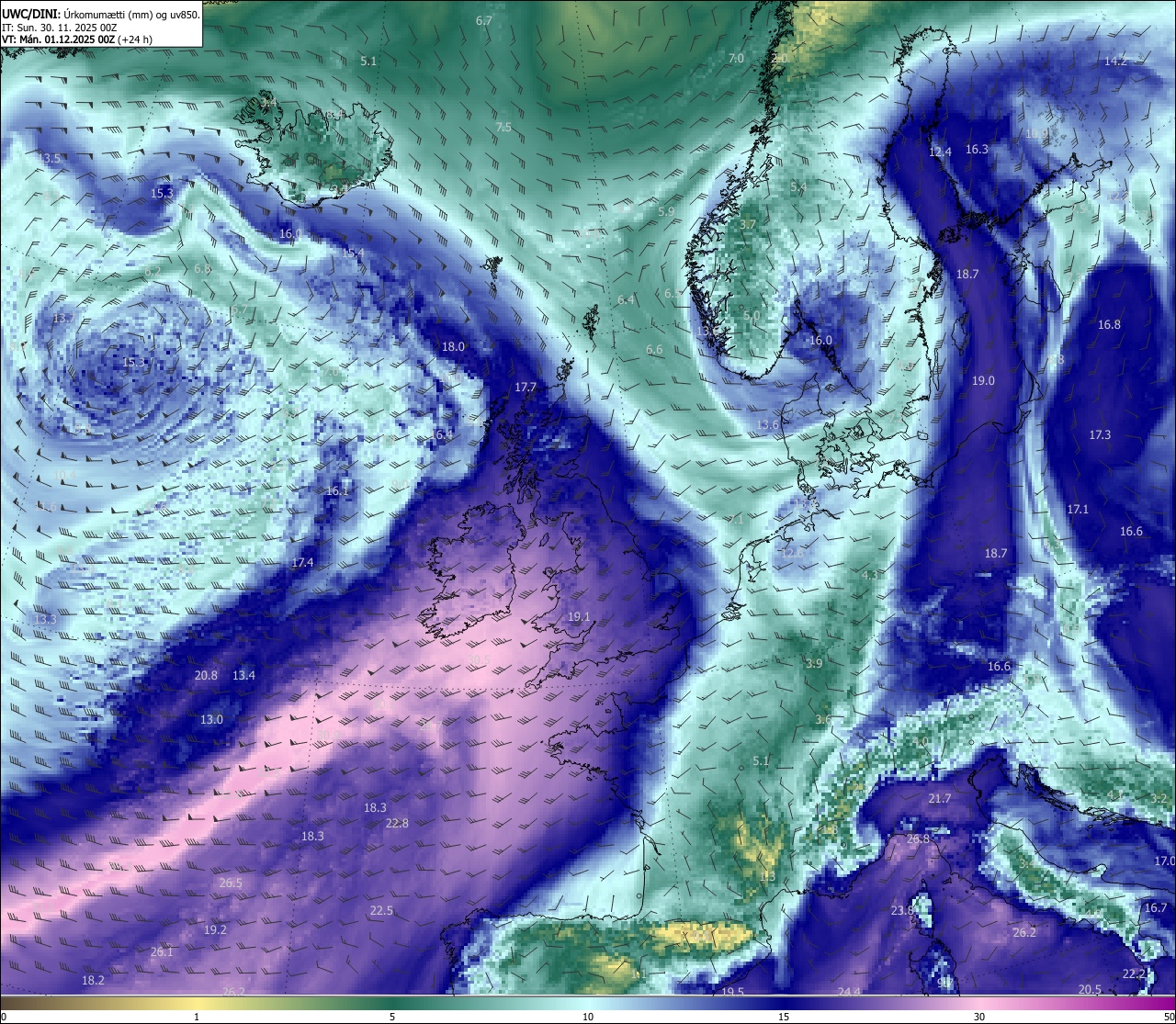
Task: Click the 'IT: Sun. 30. 11. 2025 00Z' line
Action: click(60, 28)
